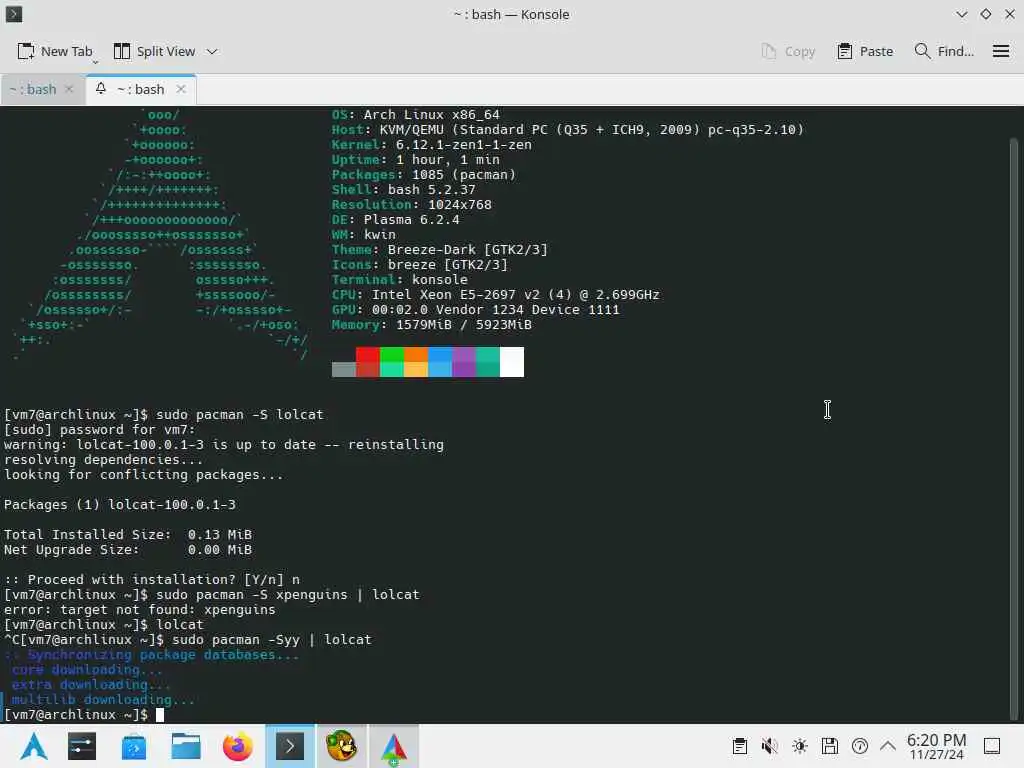The height and width of the screenshot is (768, 1024).
Task: Launch Firefox from the taskbar
Action: (x=238, y=746)
